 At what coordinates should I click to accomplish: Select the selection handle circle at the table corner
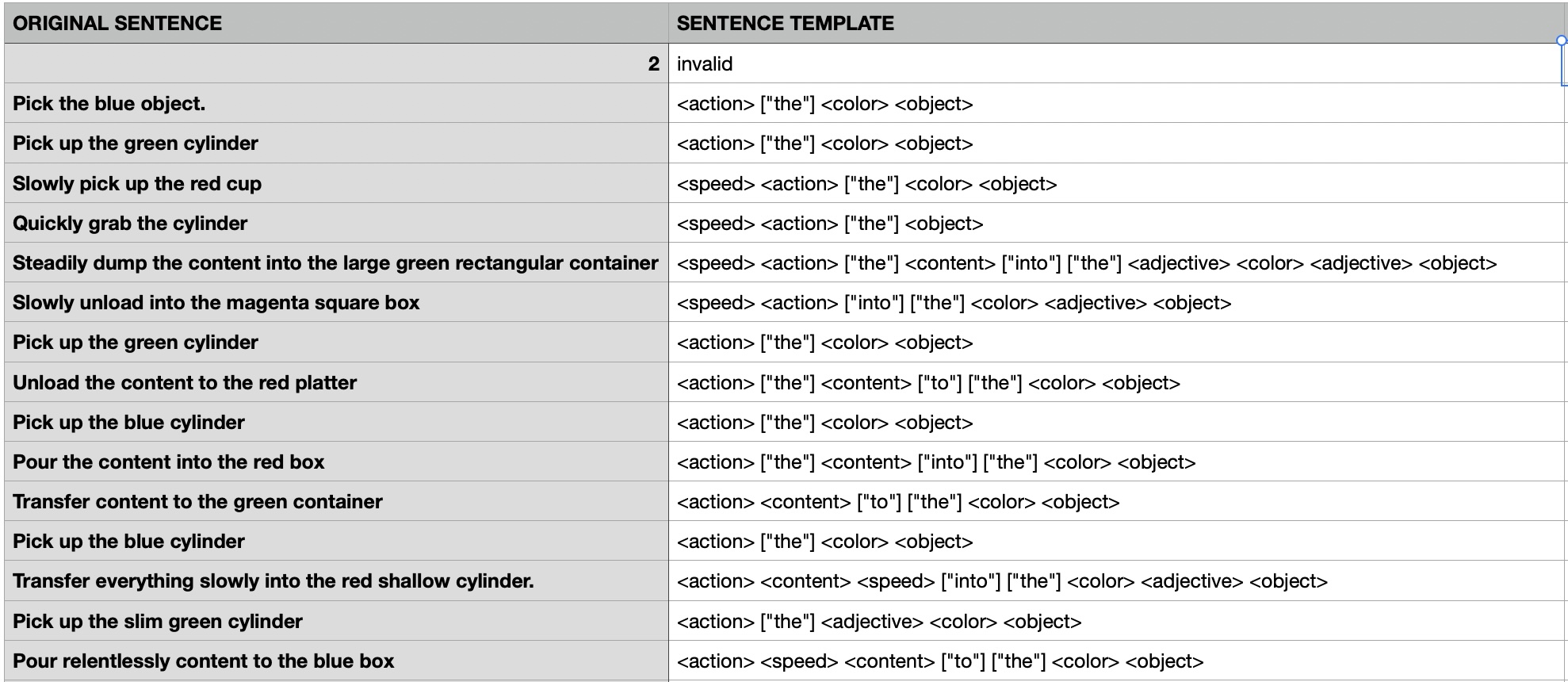pos(1562,40)
